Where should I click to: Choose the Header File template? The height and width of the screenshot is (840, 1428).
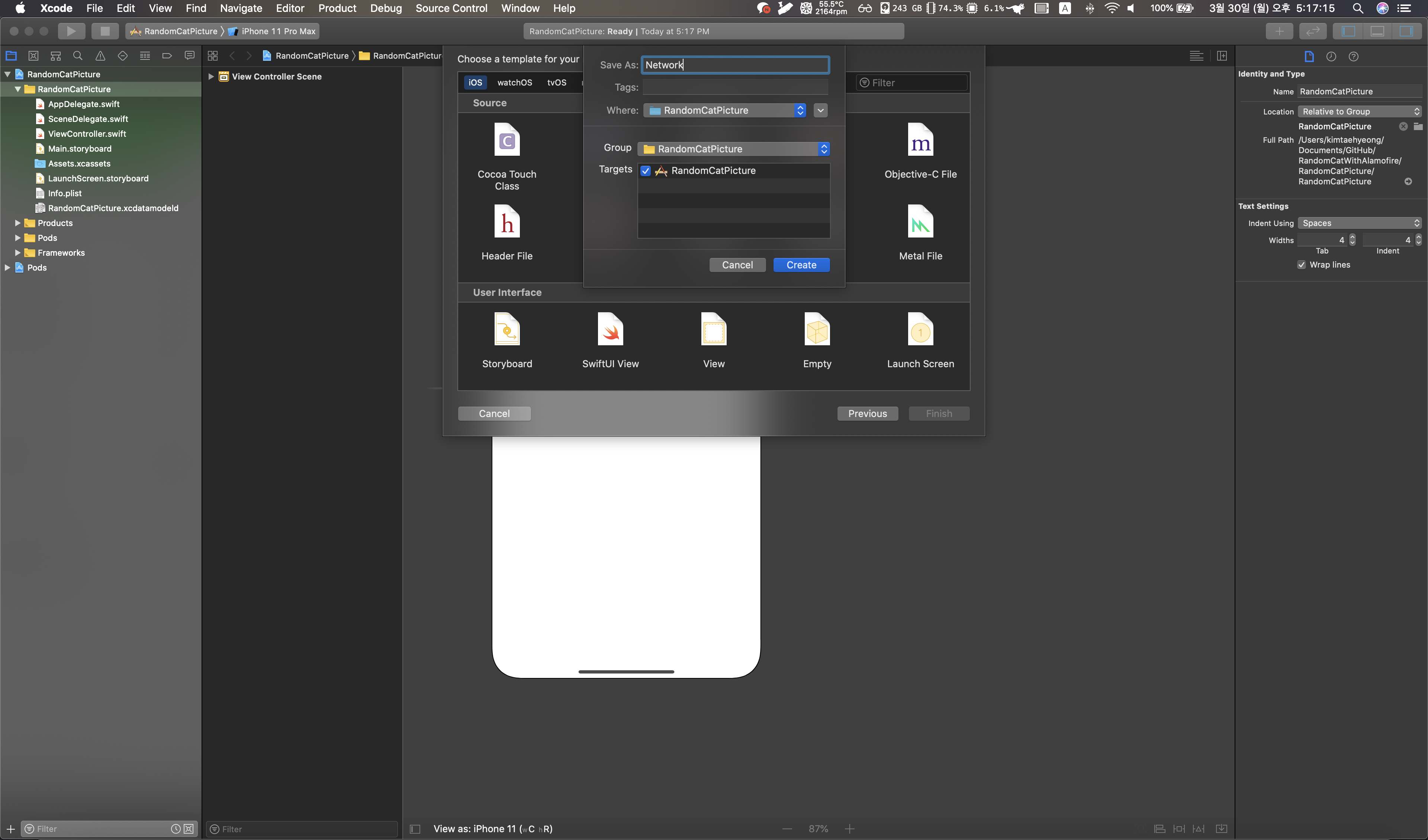tap(506, 233)
